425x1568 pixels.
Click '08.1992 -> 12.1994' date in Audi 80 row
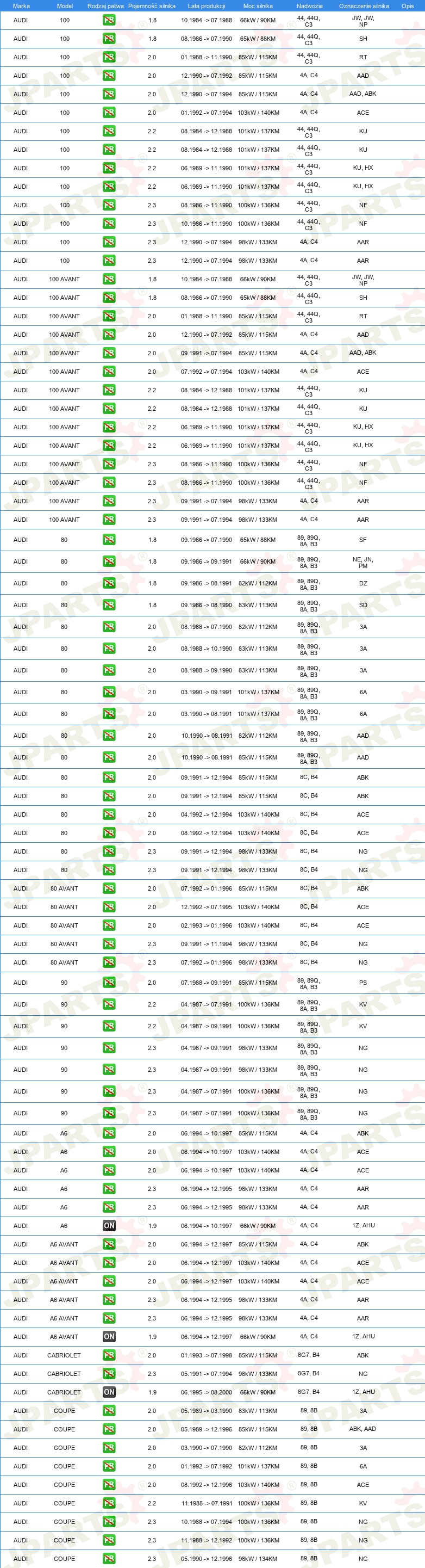click(x=206, y=834)
